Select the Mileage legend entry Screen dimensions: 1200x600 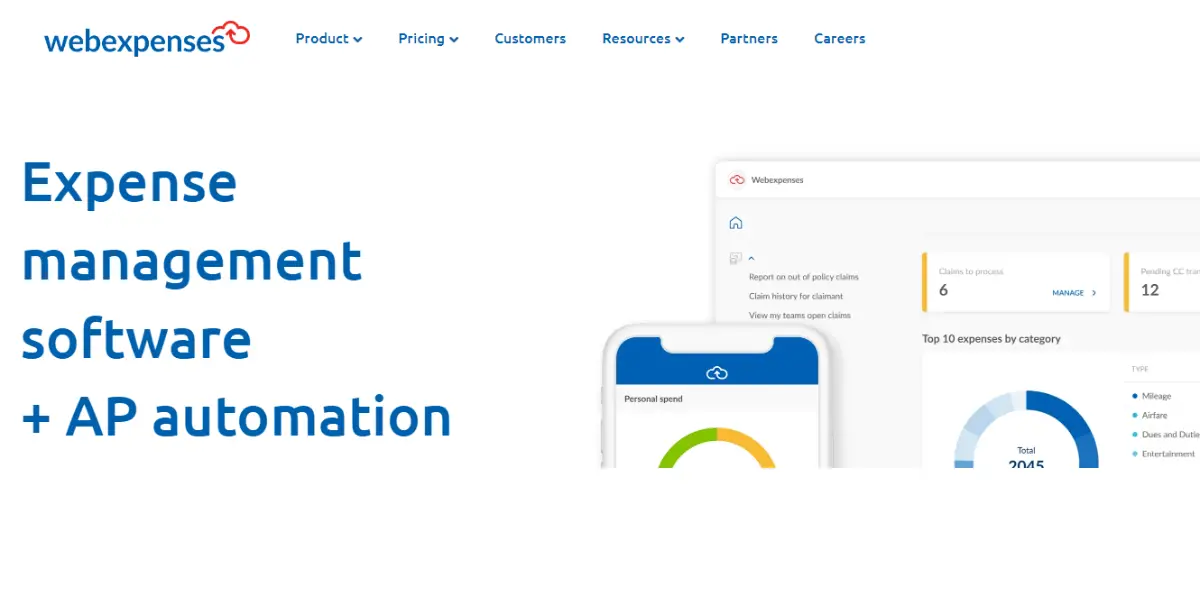1151,396
